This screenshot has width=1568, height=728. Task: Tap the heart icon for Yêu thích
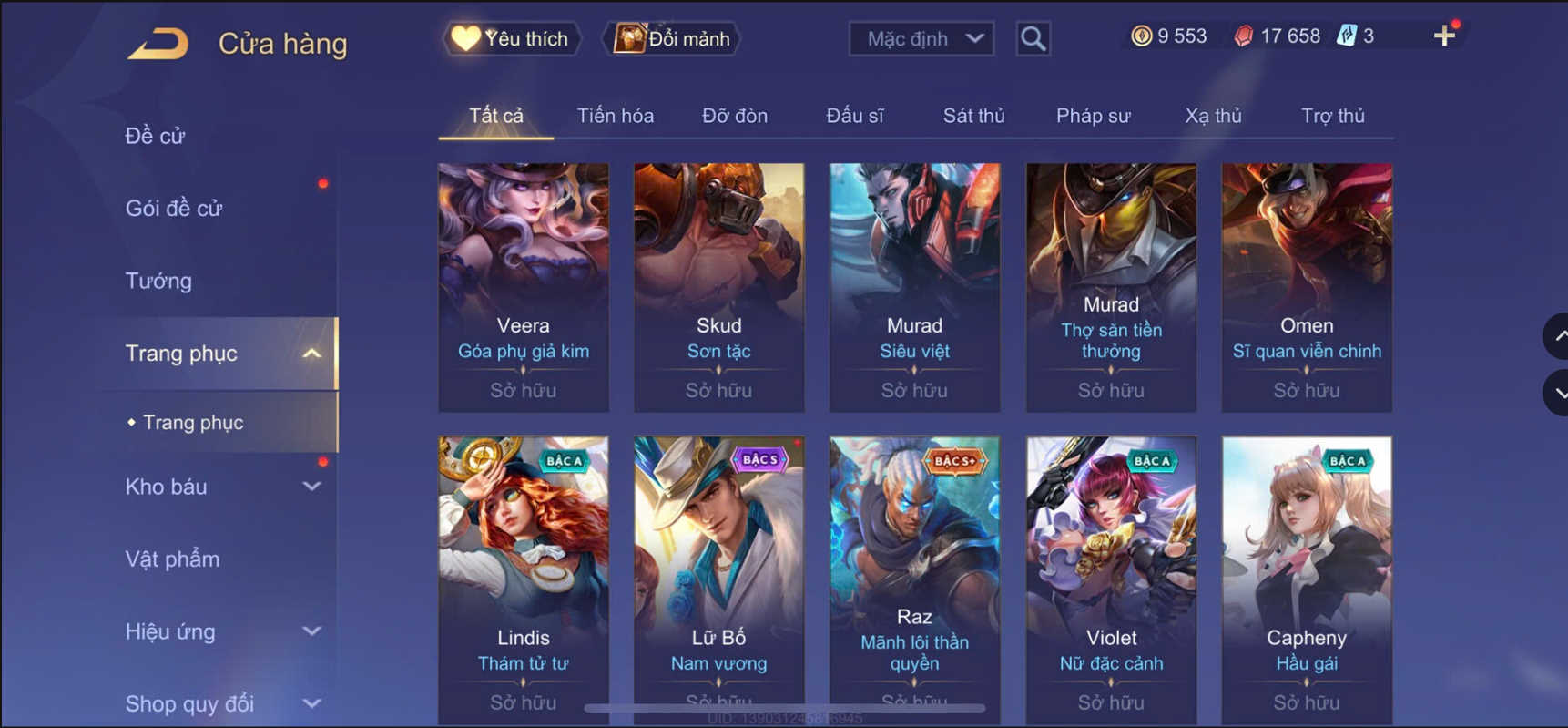(465, 38)
